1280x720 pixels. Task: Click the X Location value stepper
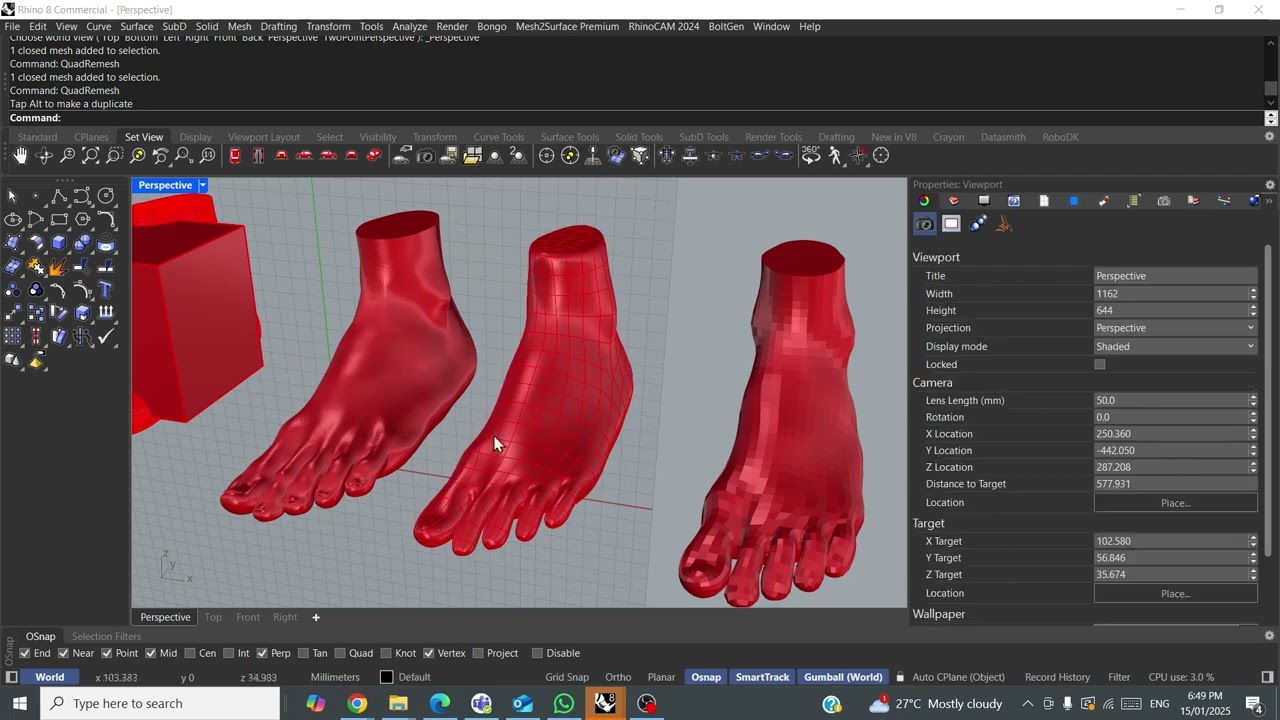1253,434
